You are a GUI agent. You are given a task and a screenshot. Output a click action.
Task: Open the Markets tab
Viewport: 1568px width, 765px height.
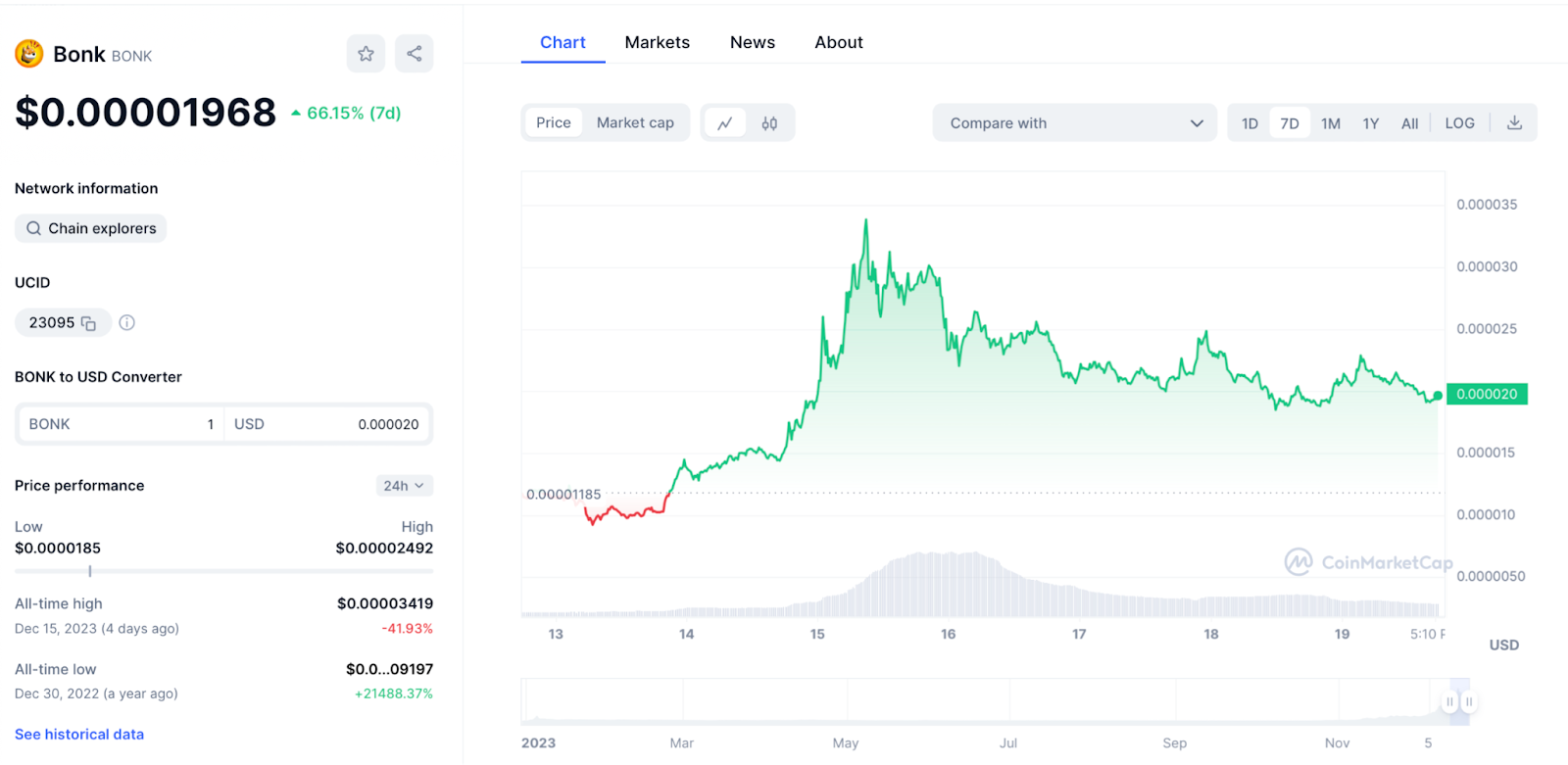tap(658, 43)
